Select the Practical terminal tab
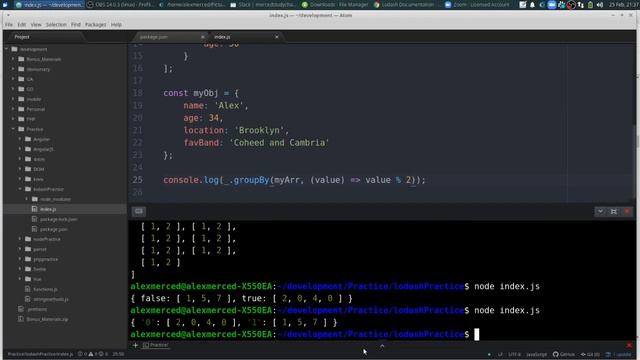The height and width of the screenshot is (360, 640). point(156,345)
